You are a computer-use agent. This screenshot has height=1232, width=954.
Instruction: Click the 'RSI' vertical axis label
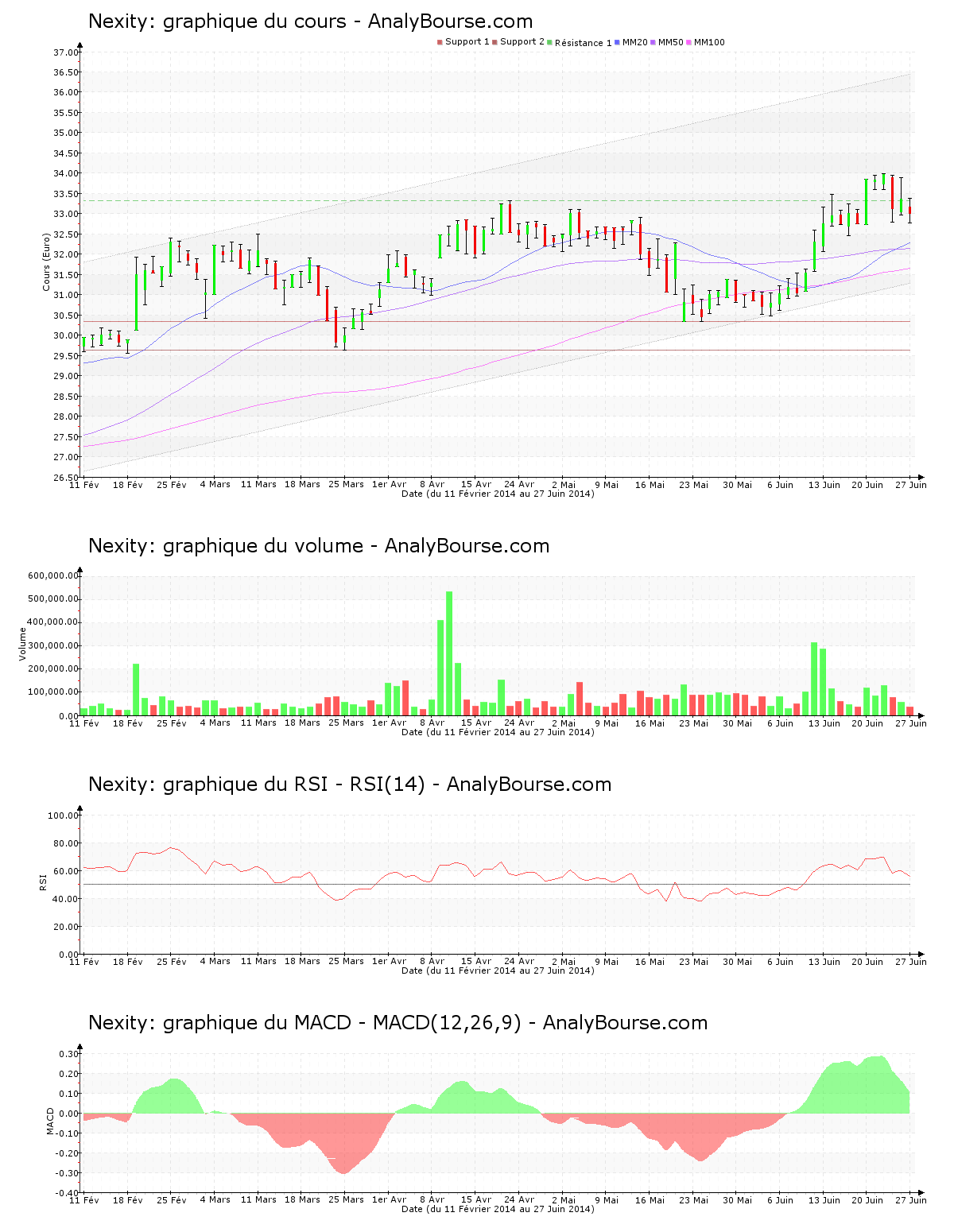(x=44, y=881)
